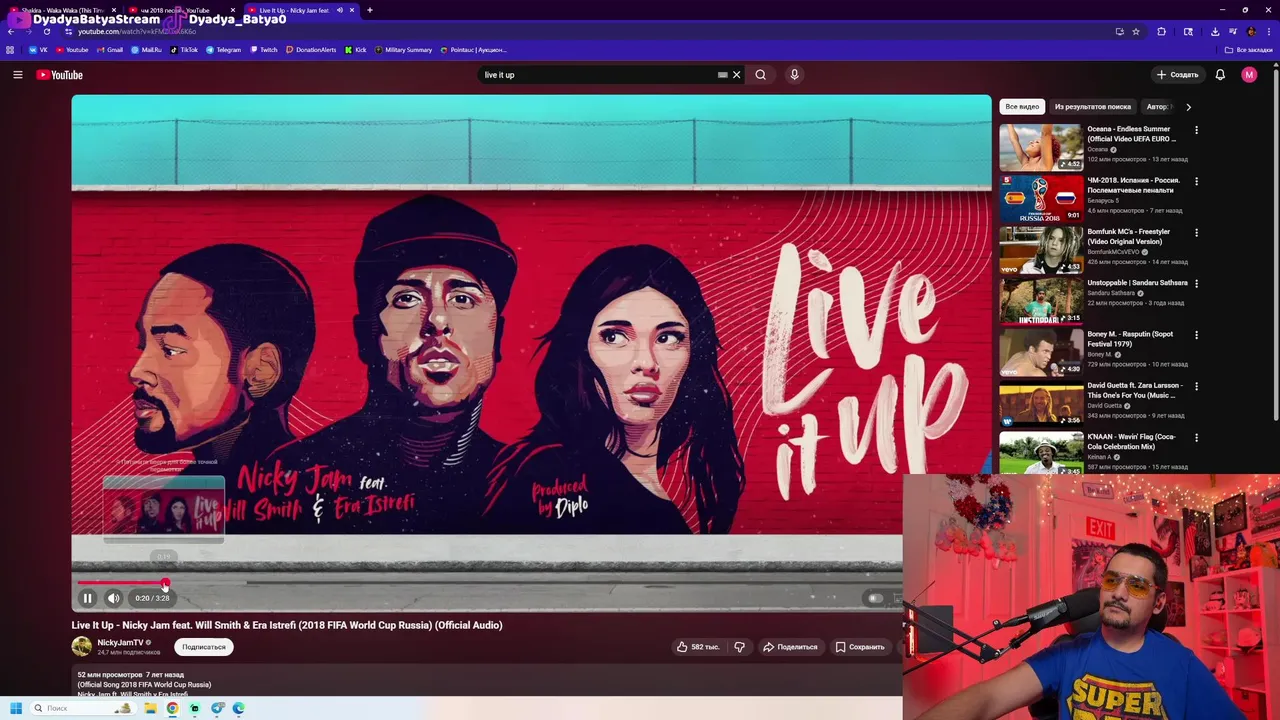
Task: Open K'NAAN - Wavin' Flag video thumbnail
Action: [x=1041, y=453]
